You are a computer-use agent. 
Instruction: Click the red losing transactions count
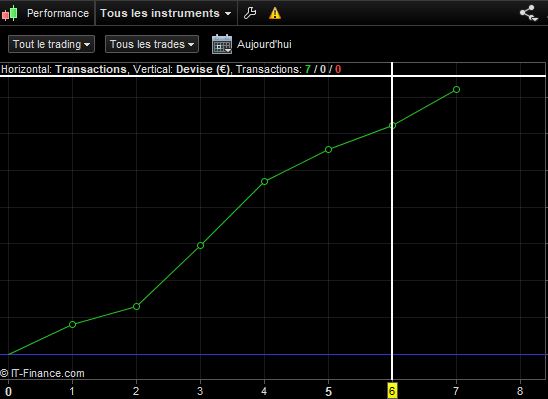tap(338, 69)
